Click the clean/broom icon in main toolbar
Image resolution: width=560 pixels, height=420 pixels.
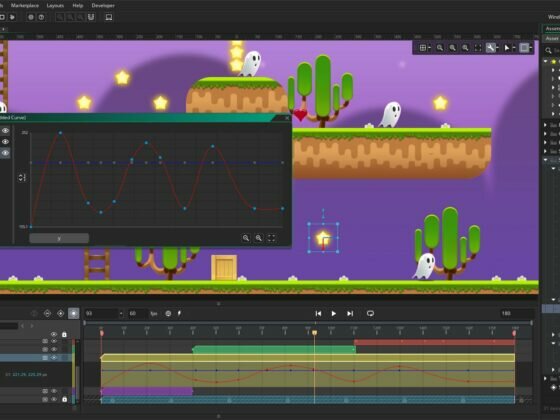point(12,17)
